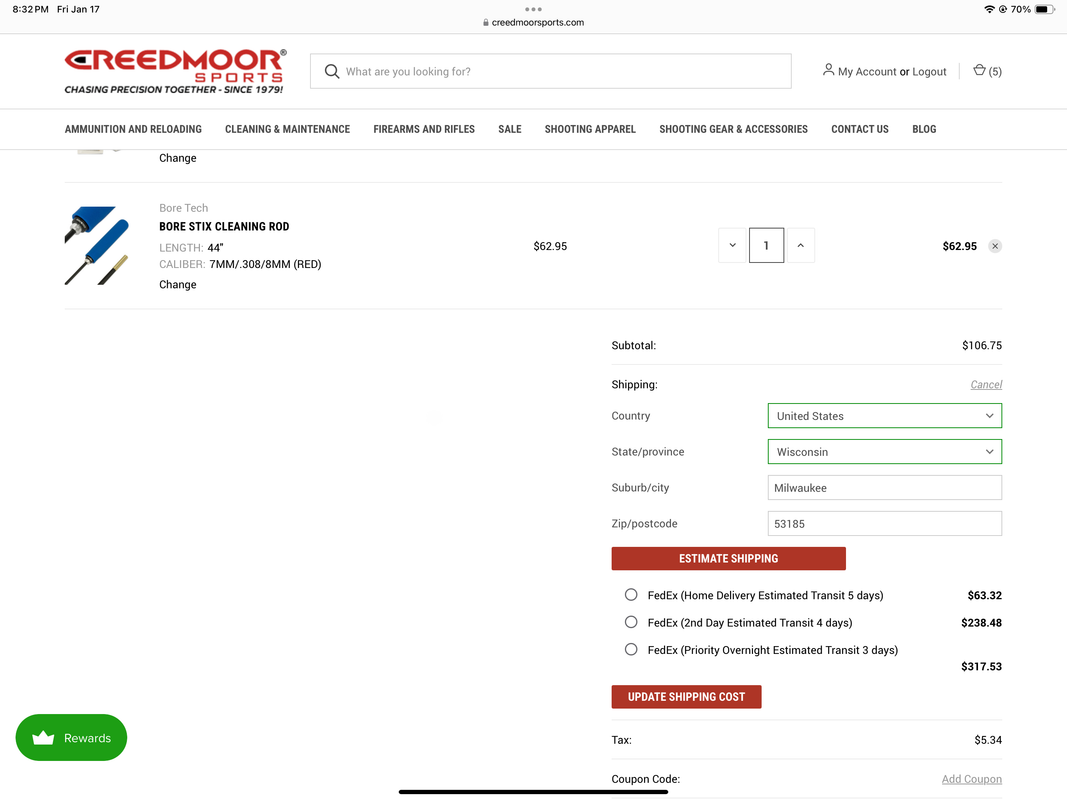Click the Bore Stix rod product thumbnail
Viewport: 1067px width, 800px height.
[97, 246]
